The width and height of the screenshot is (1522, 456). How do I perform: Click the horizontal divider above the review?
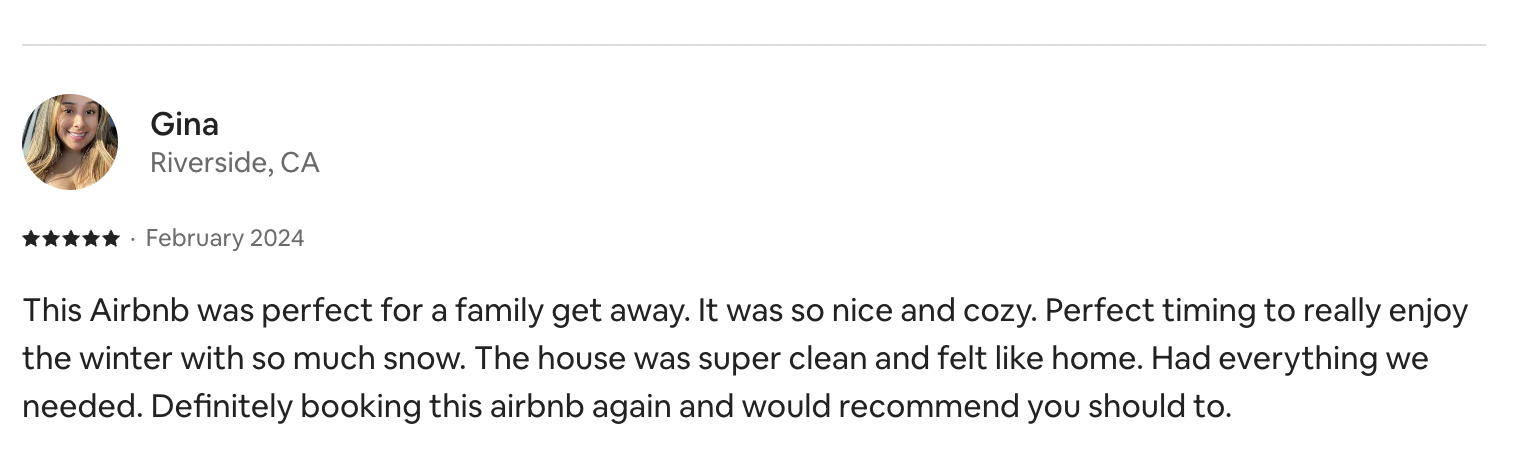coord(753,45)
